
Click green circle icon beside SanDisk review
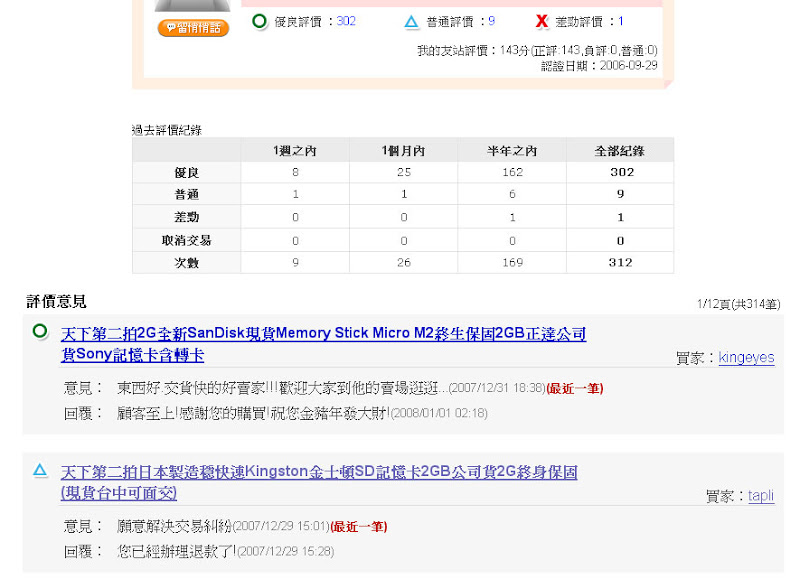(x=40, y=332)
